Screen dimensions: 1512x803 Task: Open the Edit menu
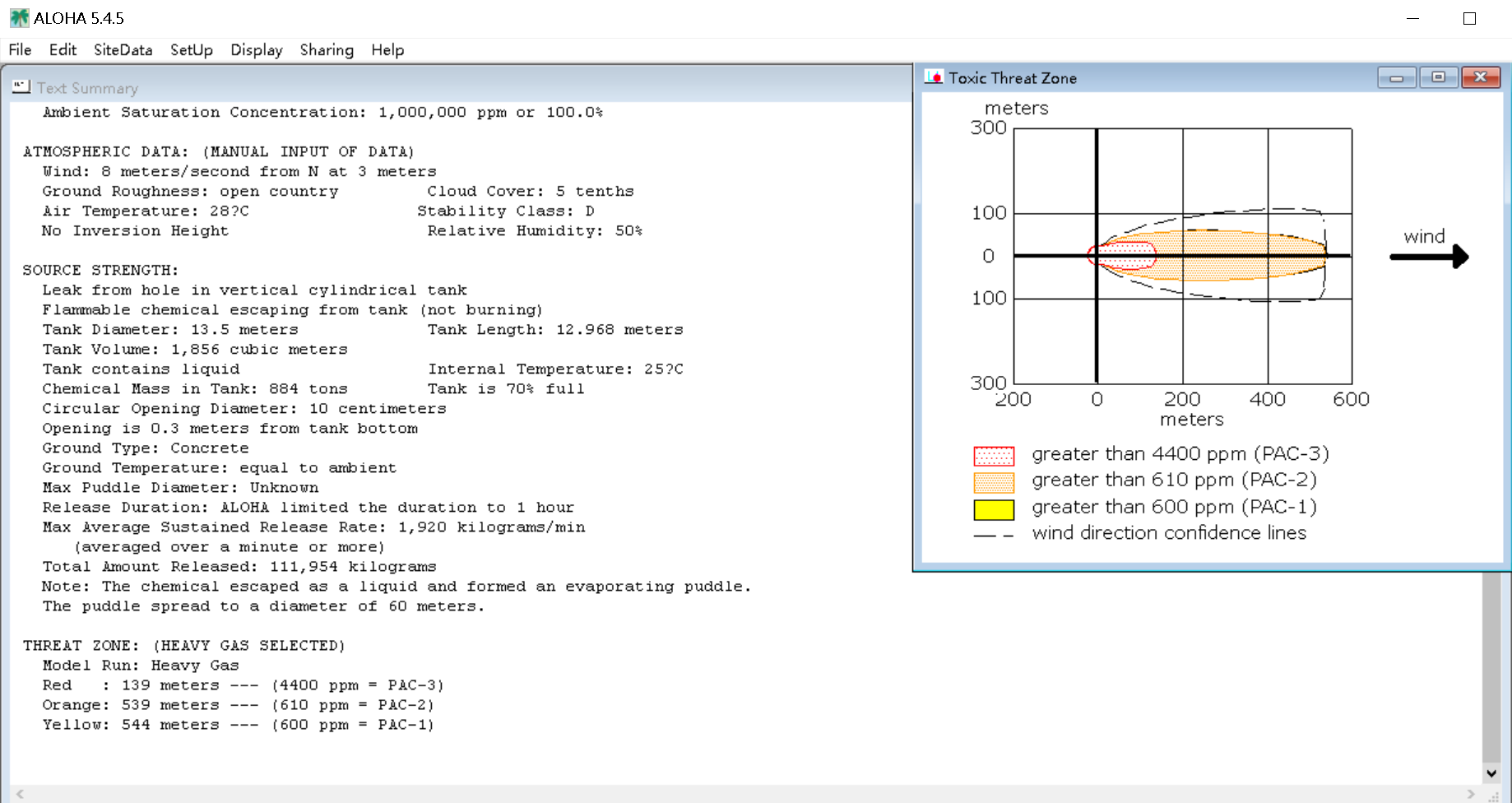coord(63,50)
